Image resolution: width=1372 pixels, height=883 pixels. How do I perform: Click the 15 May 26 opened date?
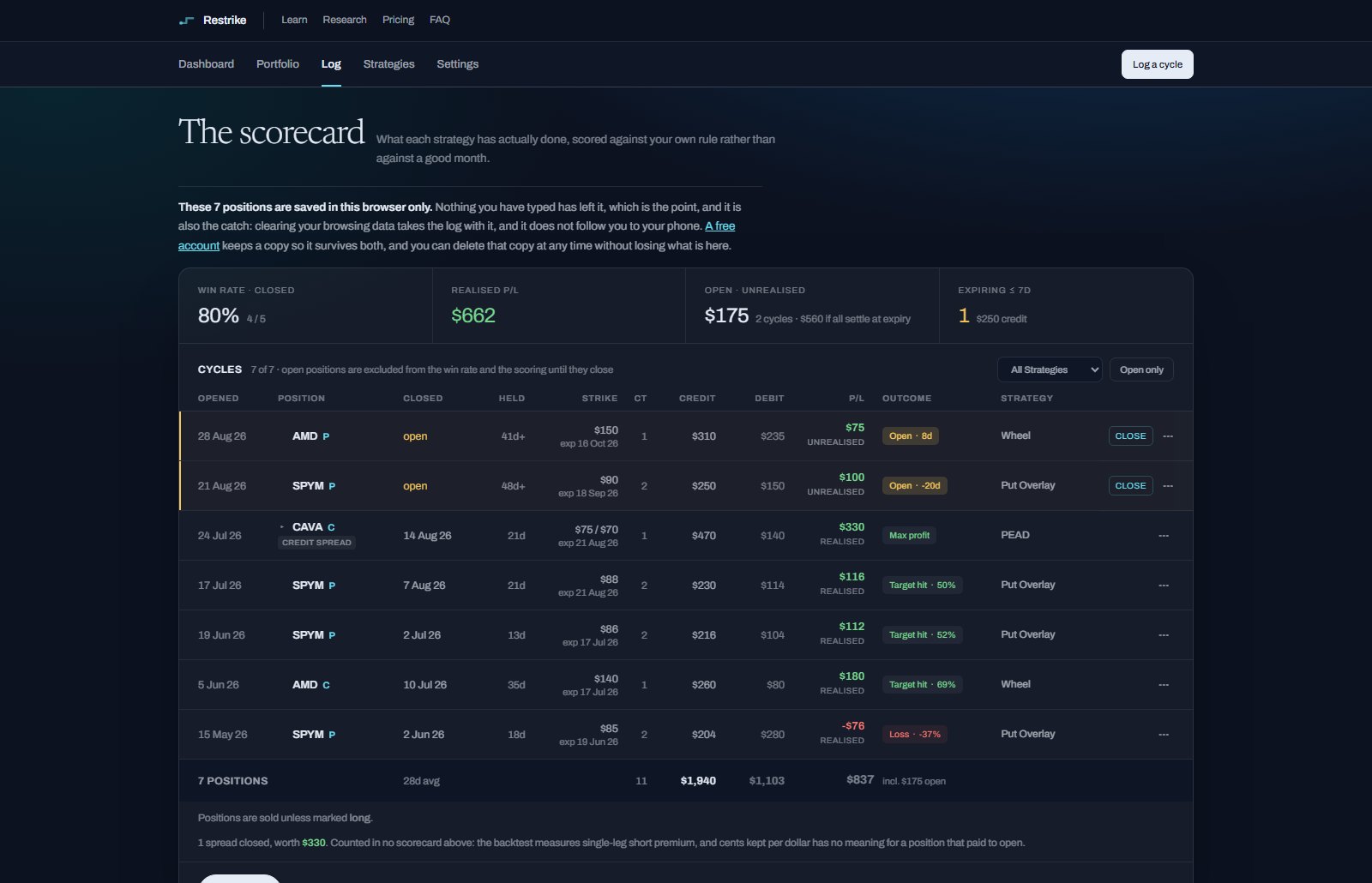(223, 735)
